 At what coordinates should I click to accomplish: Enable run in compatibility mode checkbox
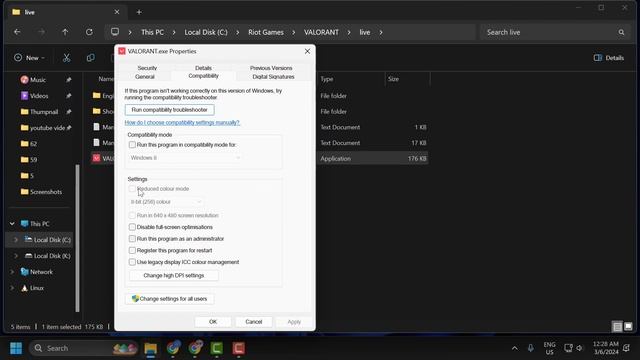click(132, 144)
